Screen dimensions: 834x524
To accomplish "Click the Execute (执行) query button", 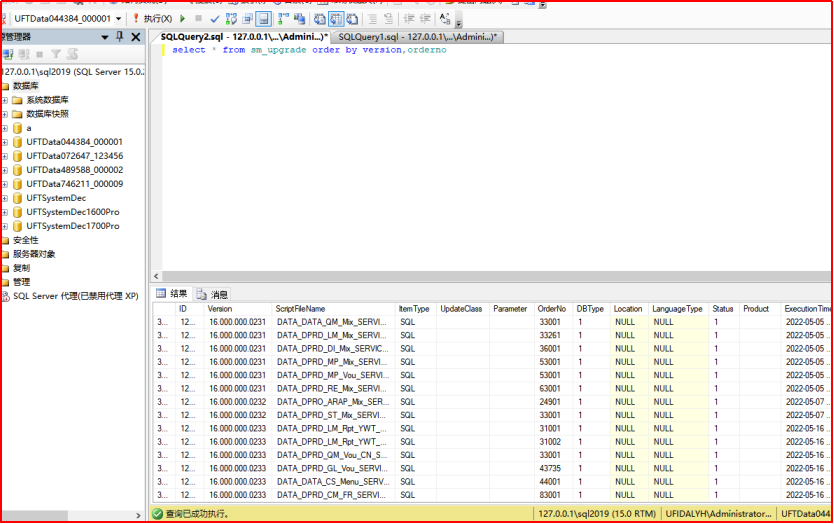I will click(152, 18).
